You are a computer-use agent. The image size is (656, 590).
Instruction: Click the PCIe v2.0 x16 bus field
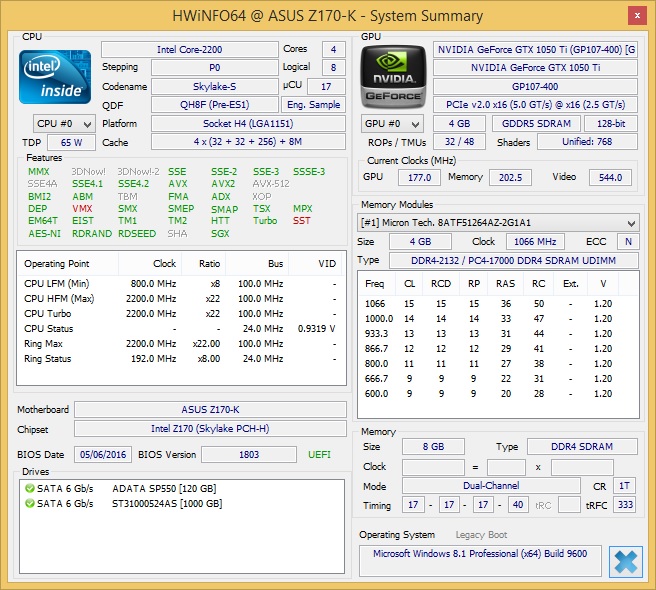point(535,105)
